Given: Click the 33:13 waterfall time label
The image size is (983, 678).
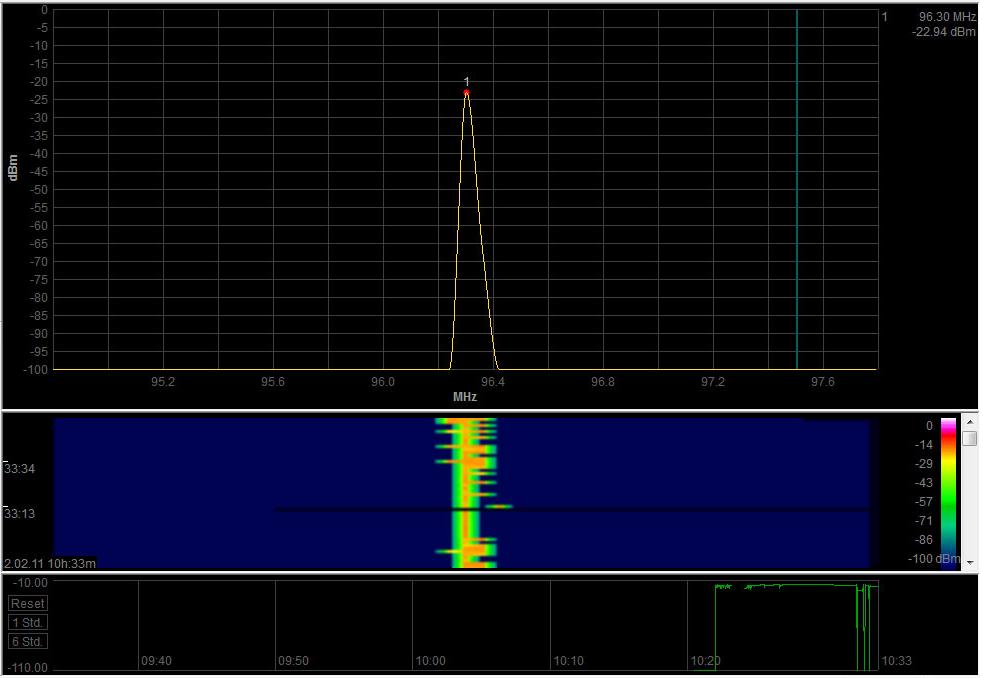Looking at the screenshot, I should pyautogui.click(x=19, y=514).
